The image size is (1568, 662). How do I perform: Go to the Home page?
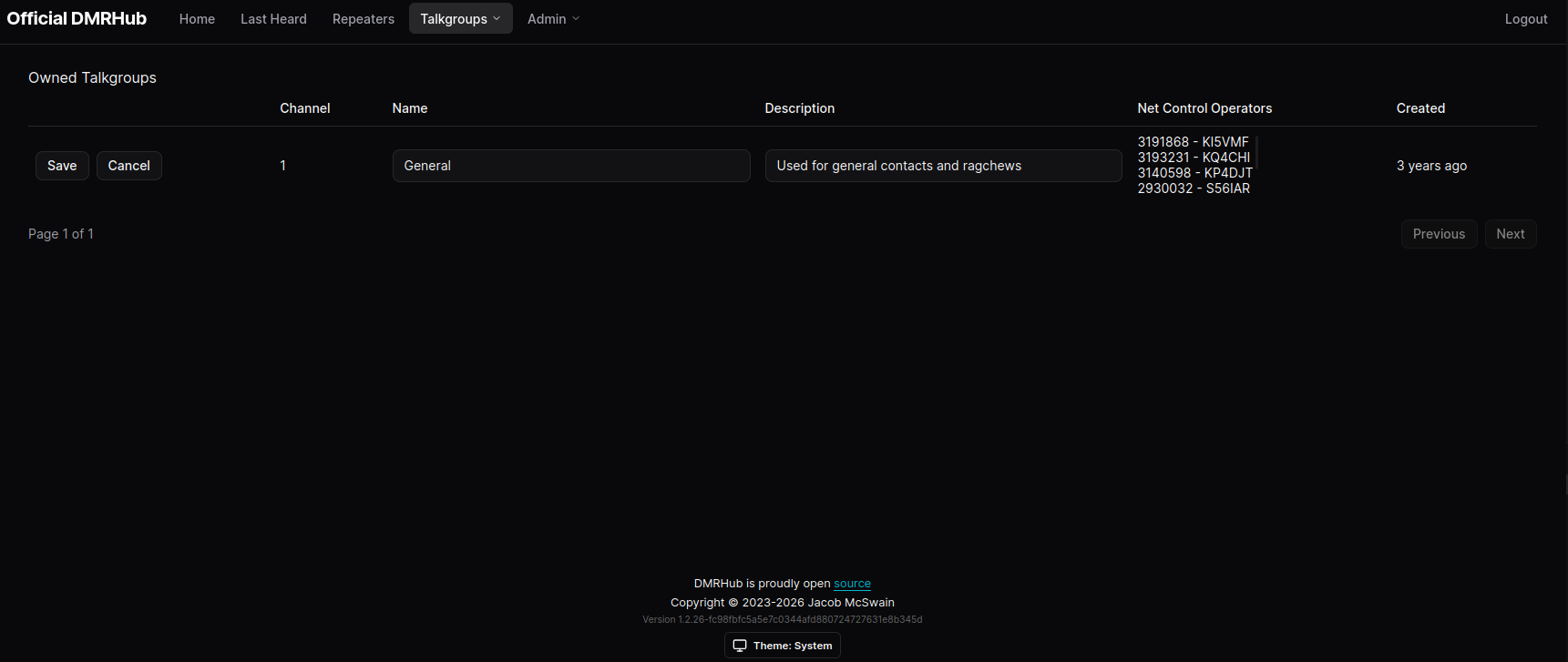click(x=197, y=18)
